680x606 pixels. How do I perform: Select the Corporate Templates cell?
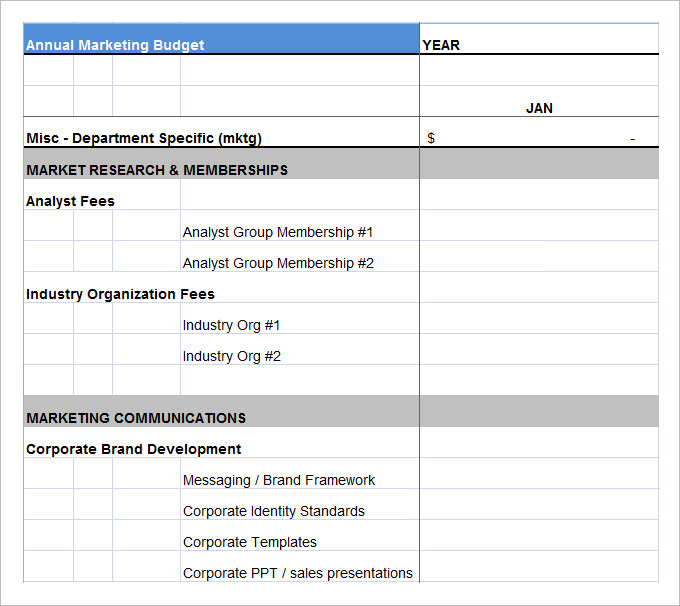[250, 542]
